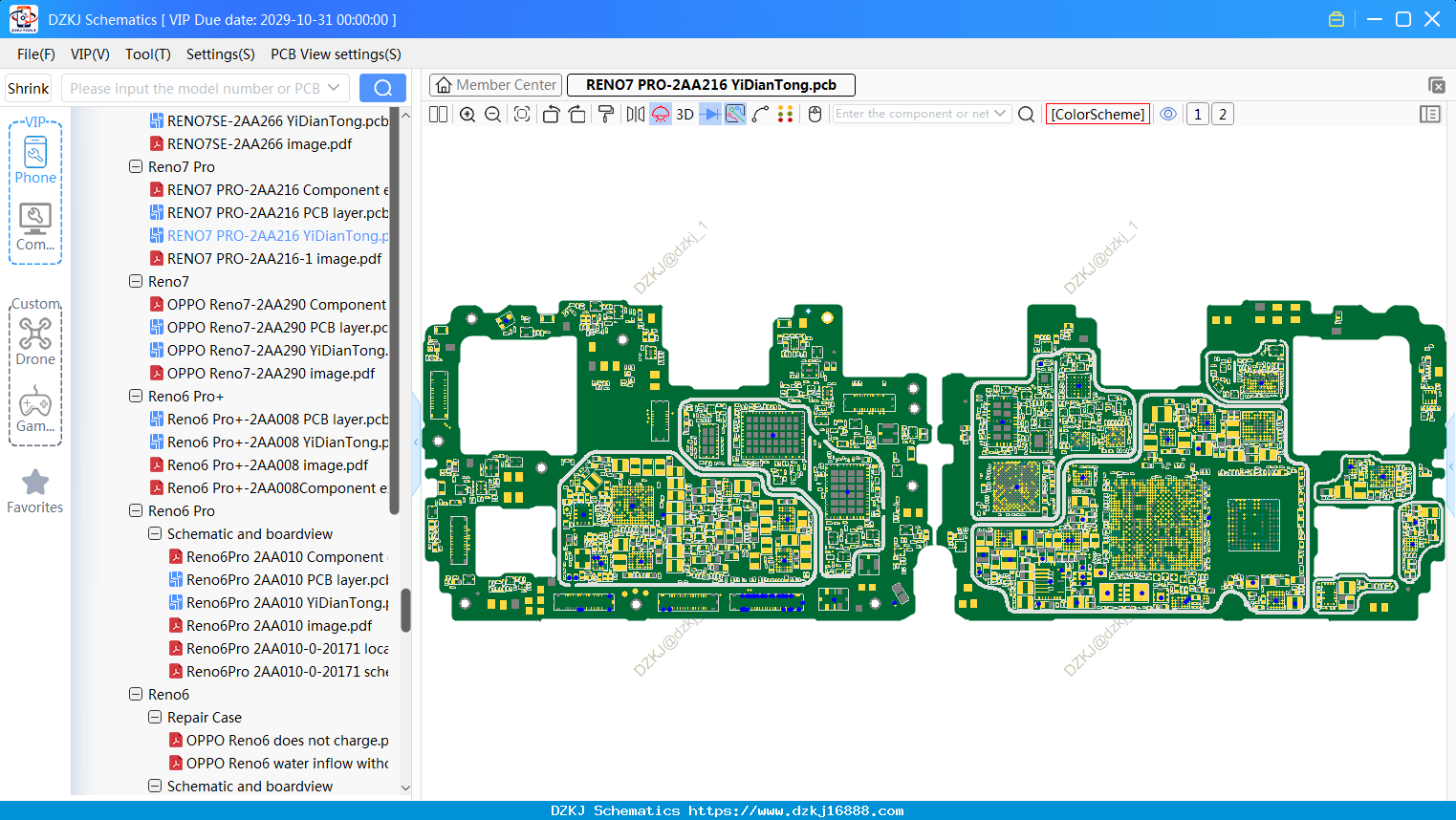Collapse the Reno6 folder
This screenshot has height=820, width=1456.
(136, 694)
